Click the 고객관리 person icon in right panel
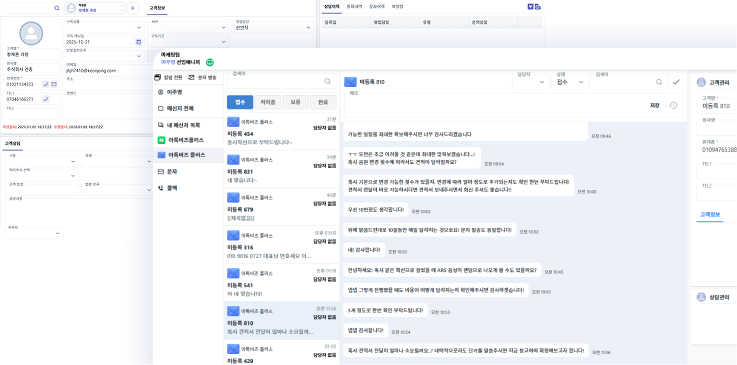This screenshot has width=737, height=365. 701,83
